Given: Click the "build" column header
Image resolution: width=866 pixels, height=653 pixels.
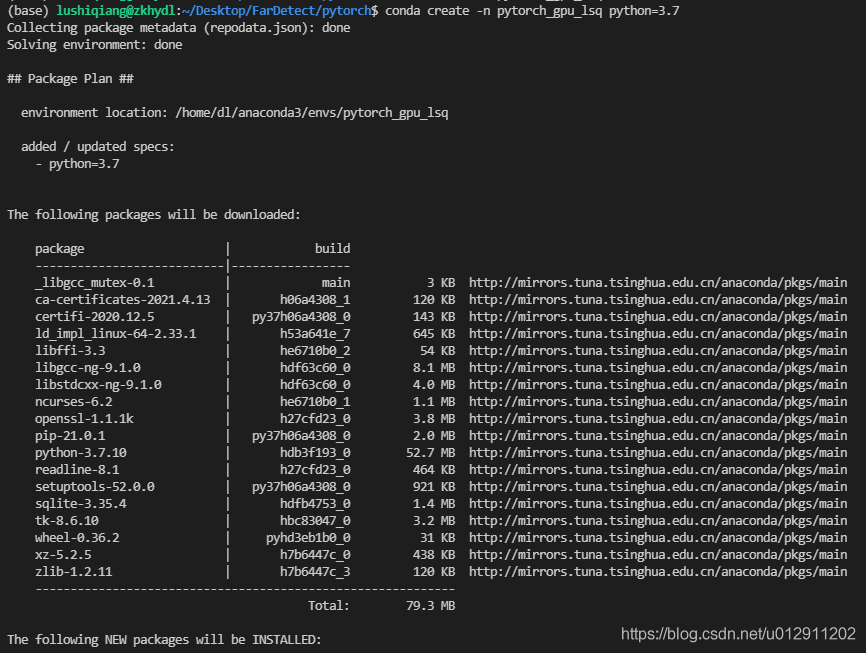Looking at the screenshot, I should 332,248.
